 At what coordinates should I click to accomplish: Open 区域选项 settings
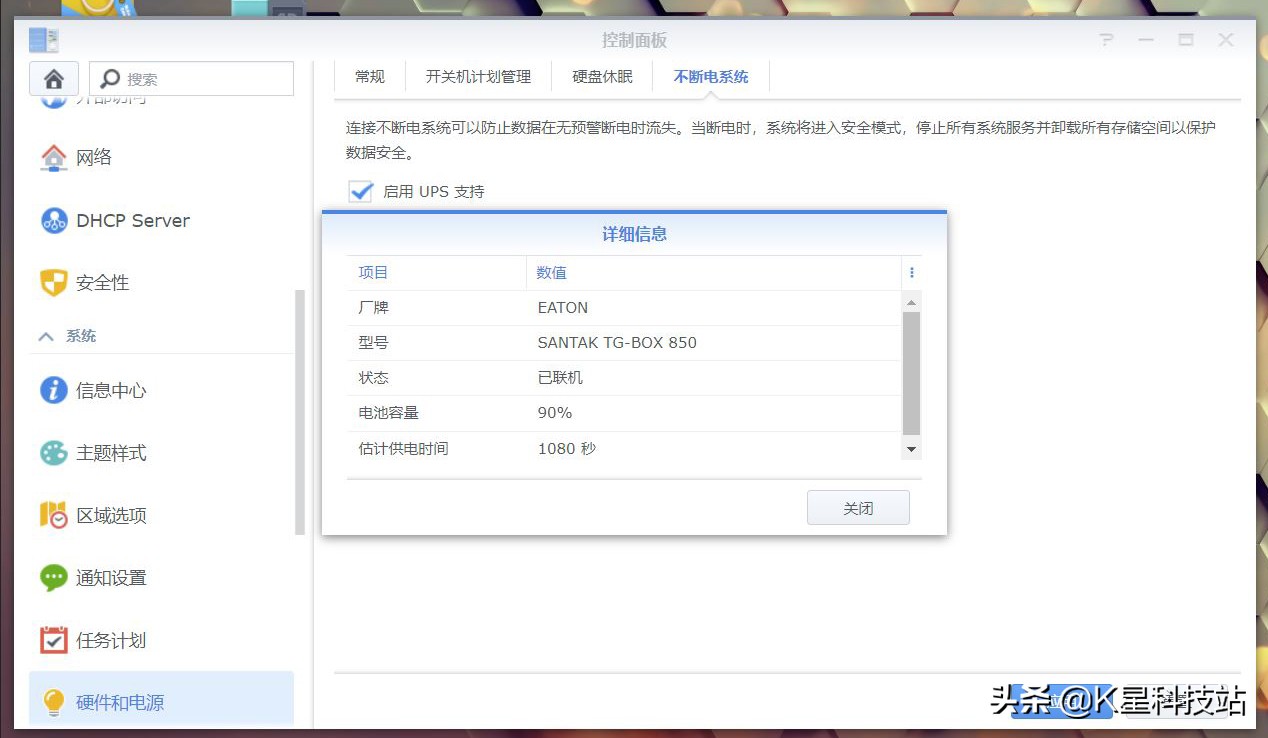coord(113,515)
